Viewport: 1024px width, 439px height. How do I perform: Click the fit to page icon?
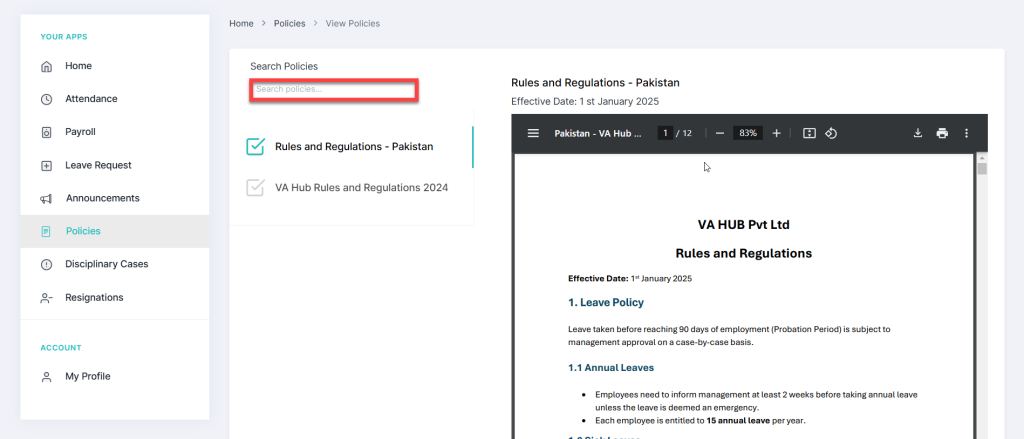point(809,133)
